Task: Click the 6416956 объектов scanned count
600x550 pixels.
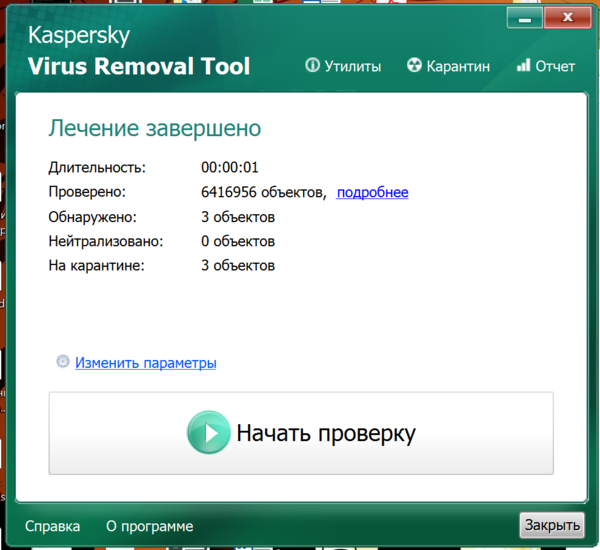Action: pyautogui.click(x=263, y=193)
